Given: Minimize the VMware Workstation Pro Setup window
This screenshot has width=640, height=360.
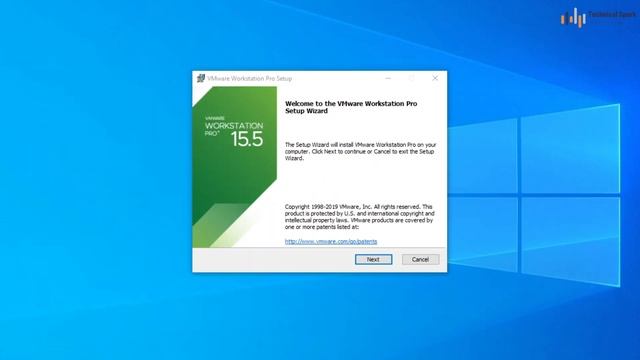Looking at the screenshot, I should (x=388, y=78).
